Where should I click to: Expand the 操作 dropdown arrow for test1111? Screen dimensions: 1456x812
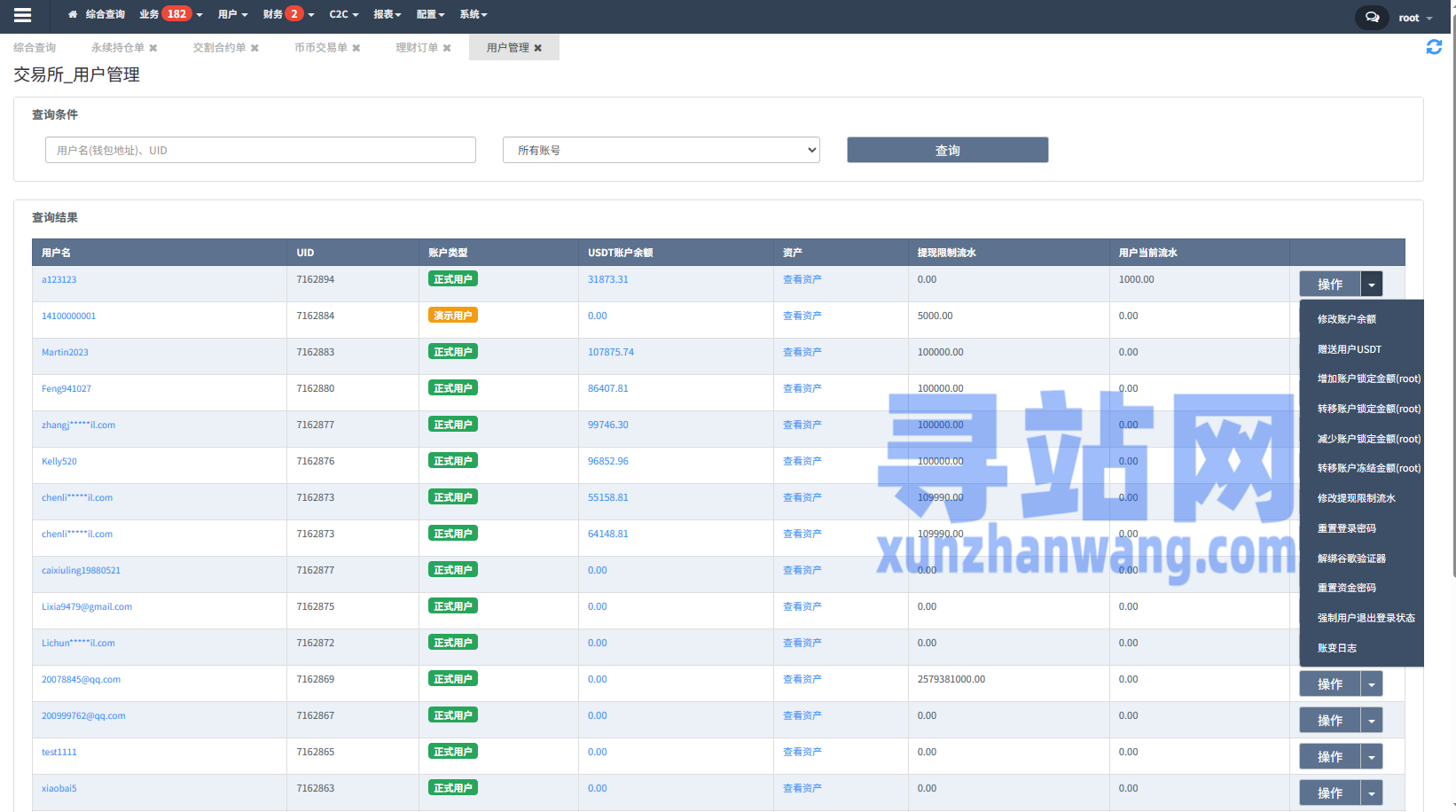[x=1372, y=756]
